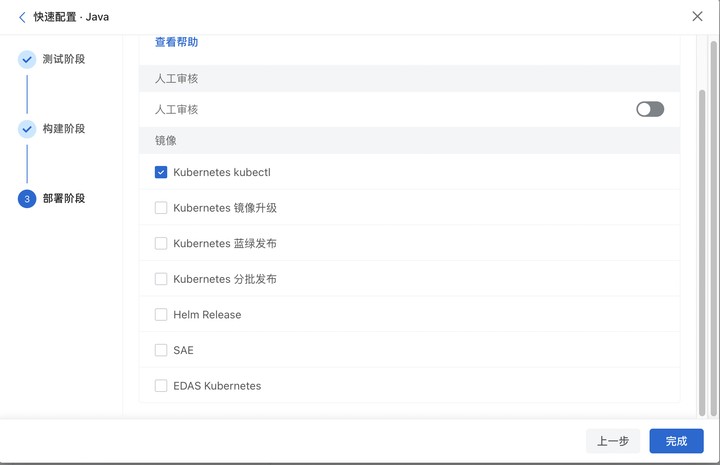The width and height of the screenshot is (720, 465).
Task: Check the Helm Release checkbox
Action: [x=161, y=314]
